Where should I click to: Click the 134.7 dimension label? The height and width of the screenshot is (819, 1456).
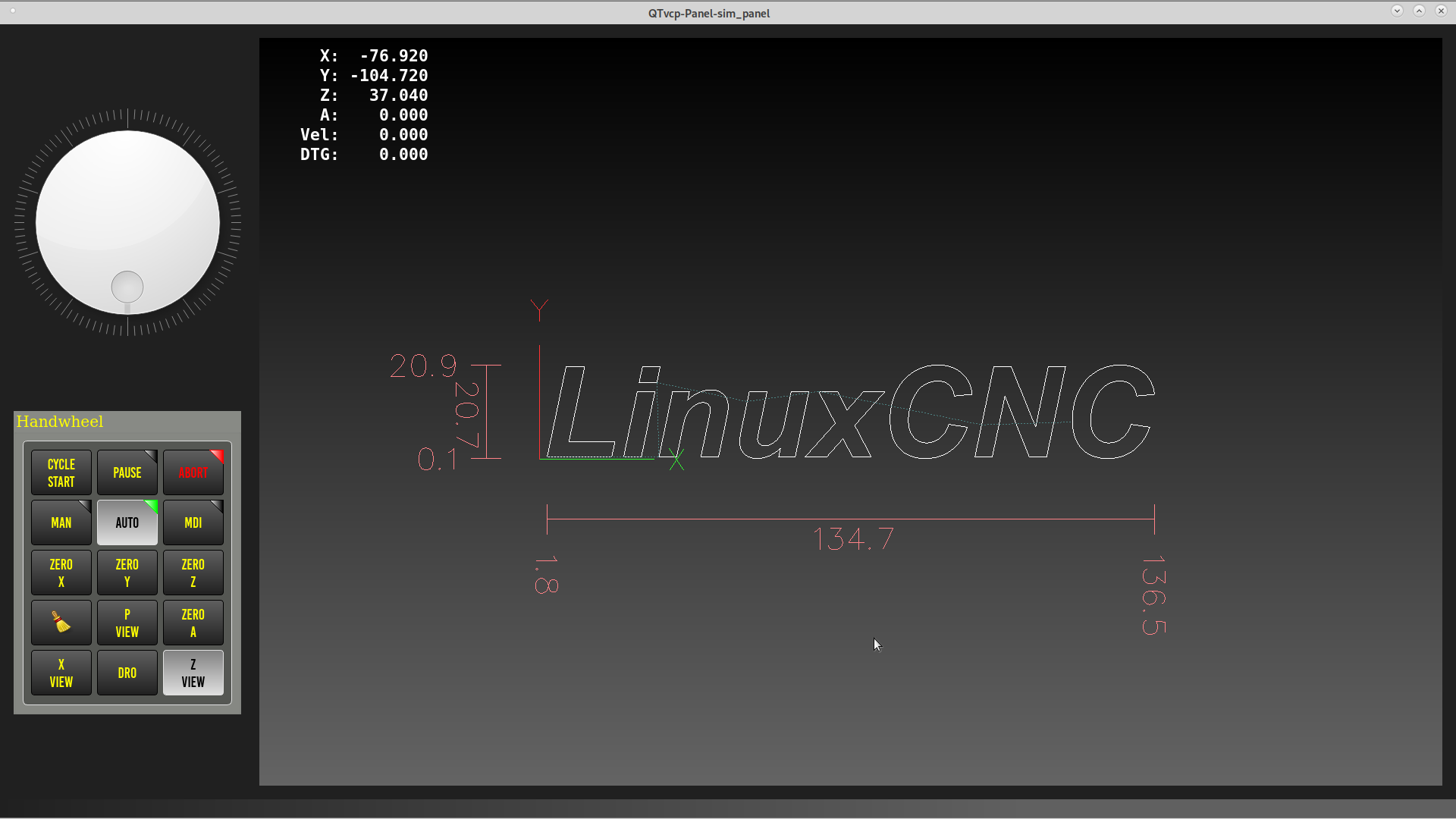coord(854,539)
